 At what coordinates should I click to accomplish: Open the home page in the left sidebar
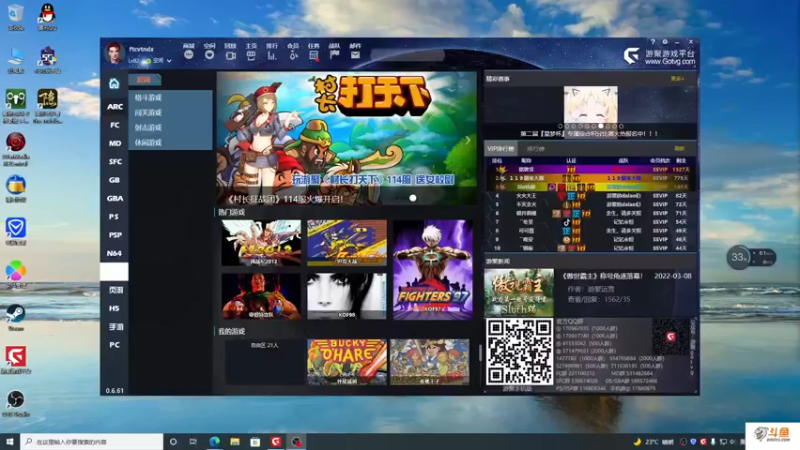point(114,84)
